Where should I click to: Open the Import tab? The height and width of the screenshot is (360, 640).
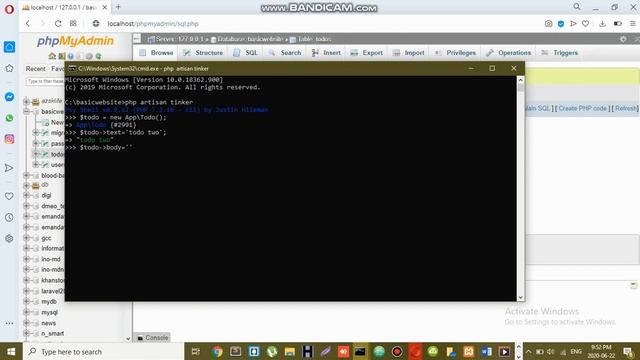(x=409, y=53)
